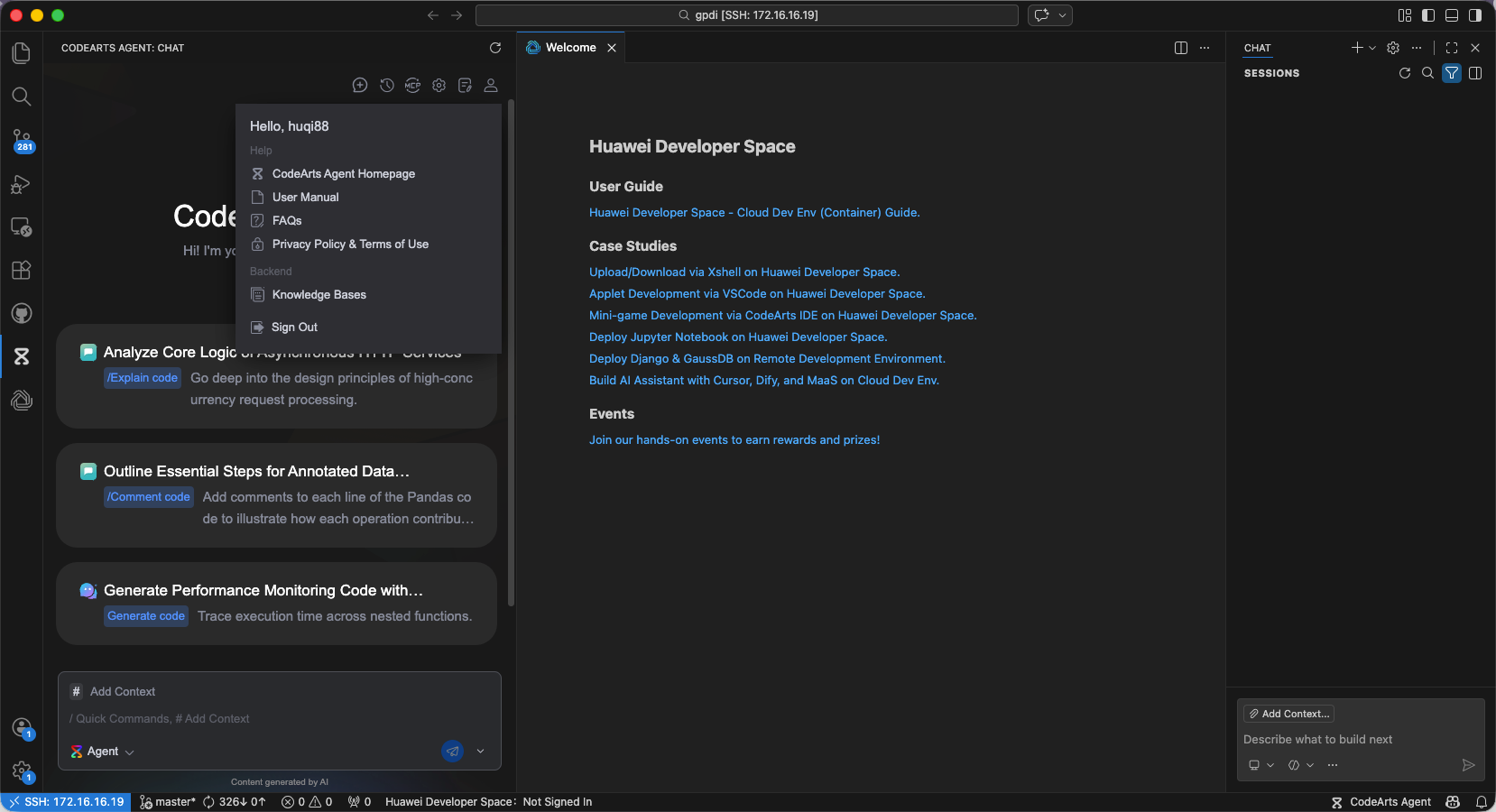The width and height of the screenshot is (1496, 812).
Task: Select Knowledge Bases from the menu
Action: 319,295
